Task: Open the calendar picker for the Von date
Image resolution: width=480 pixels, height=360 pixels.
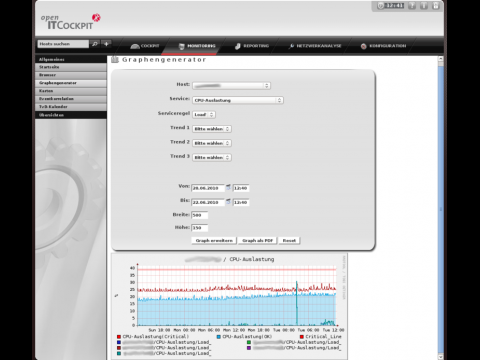Action: pyautogui.click(x=228, y=188)
